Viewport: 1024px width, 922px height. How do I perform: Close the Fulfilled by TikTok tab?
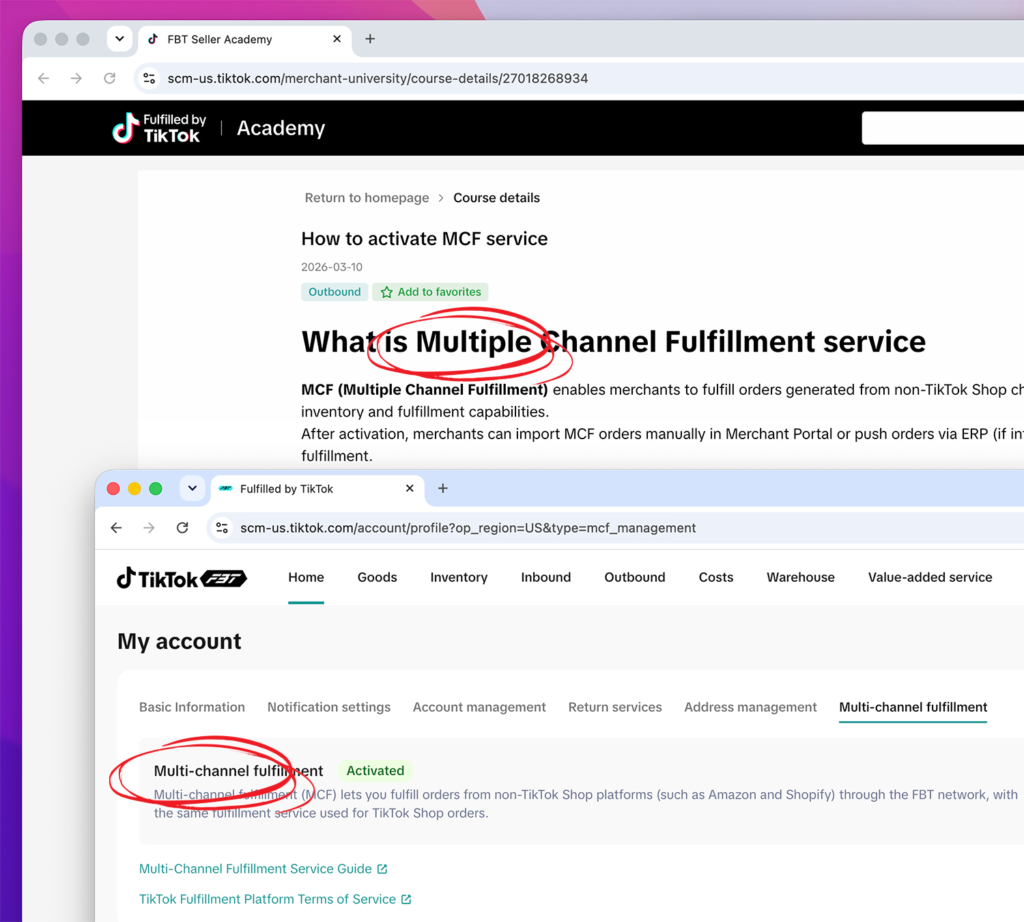coord(409,488)
